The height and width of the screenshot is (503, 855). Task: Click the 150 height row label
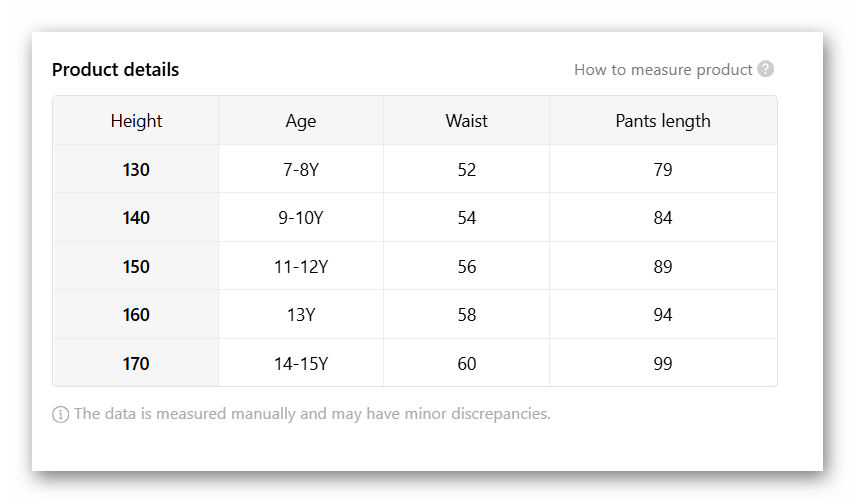pyautogui.click(x=136, y=267)
